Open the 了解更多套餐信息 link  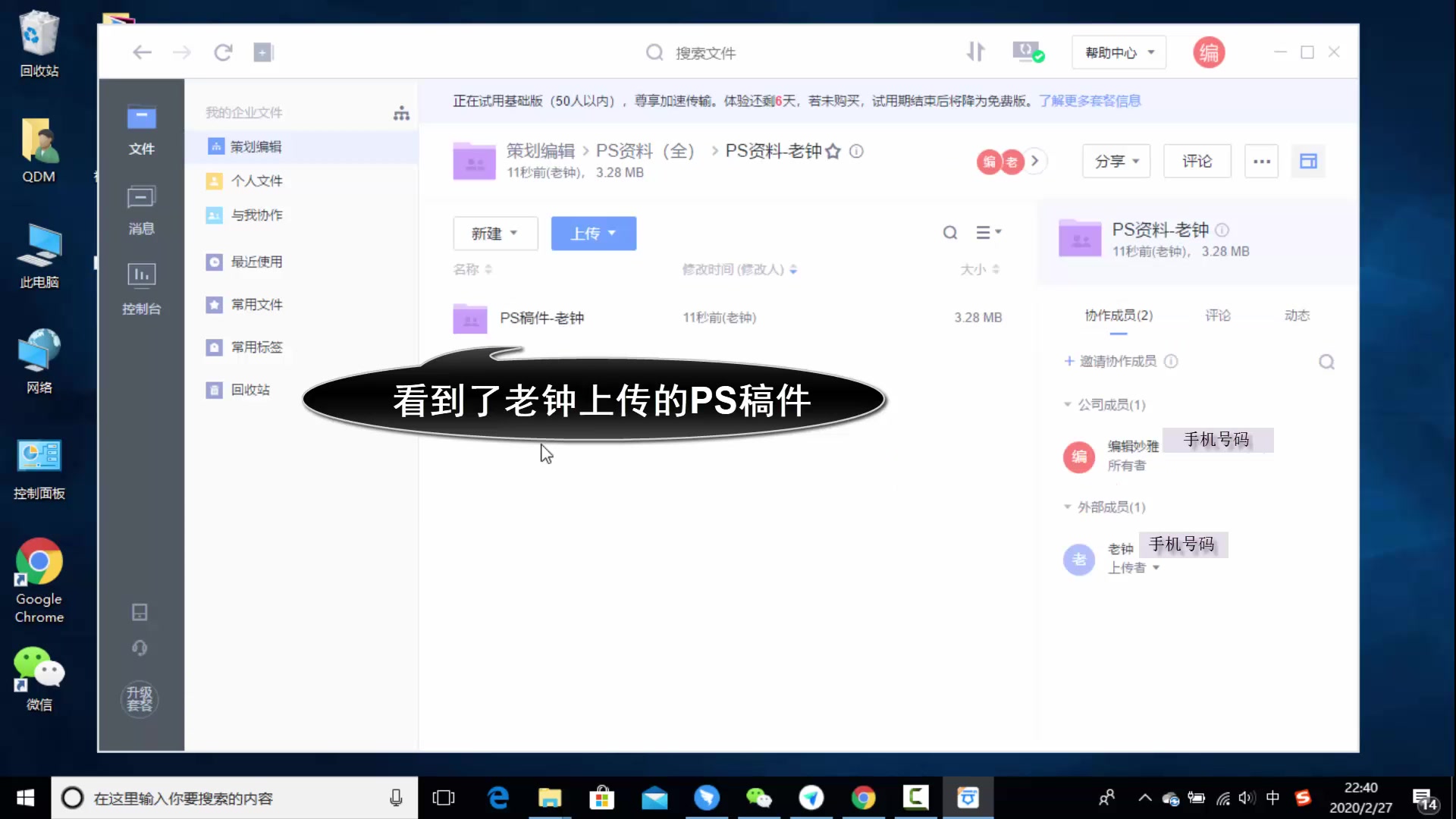1090,101
